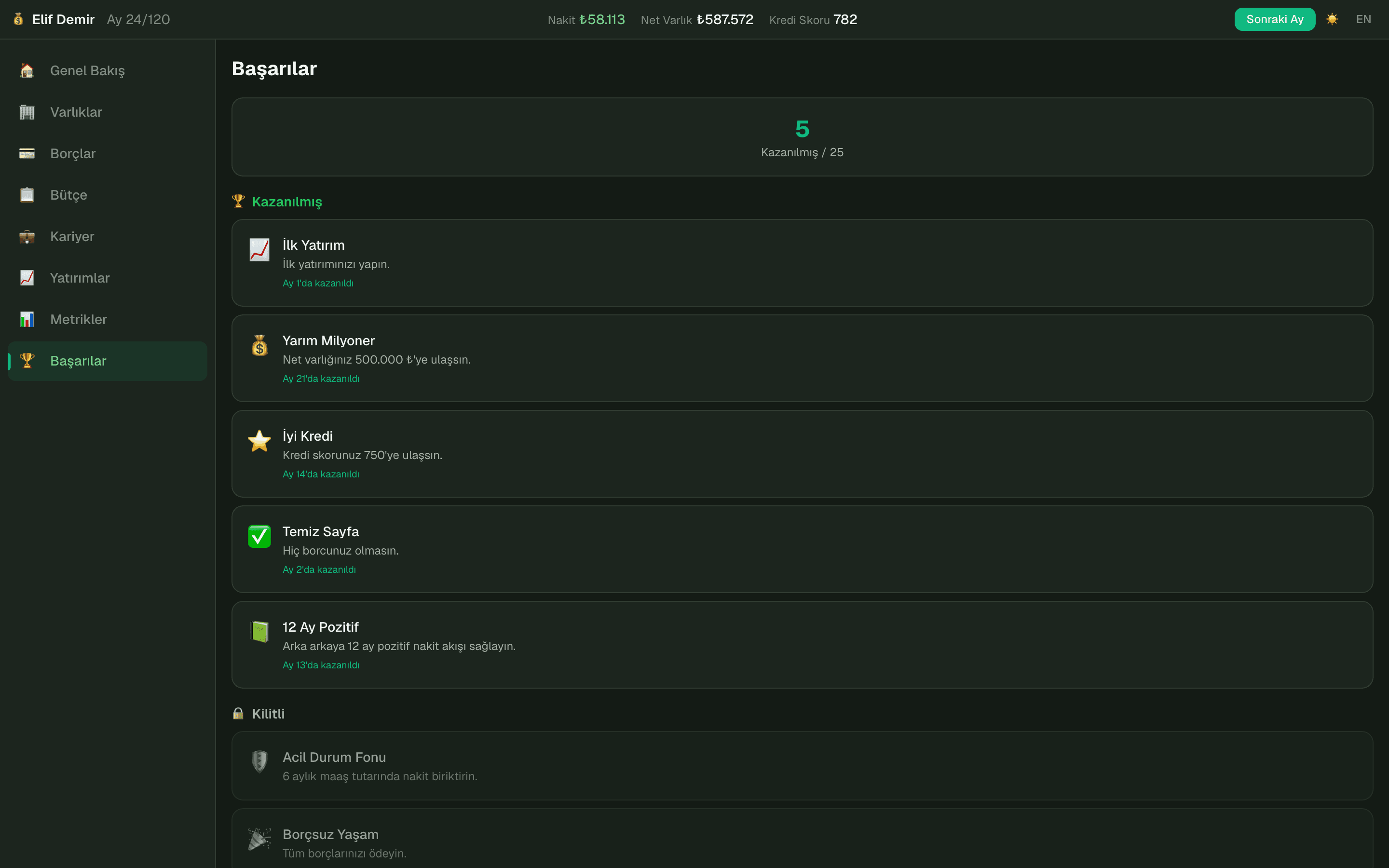Click the Yarım Milyoner achievement title
1389x868 pixels.
328,340
